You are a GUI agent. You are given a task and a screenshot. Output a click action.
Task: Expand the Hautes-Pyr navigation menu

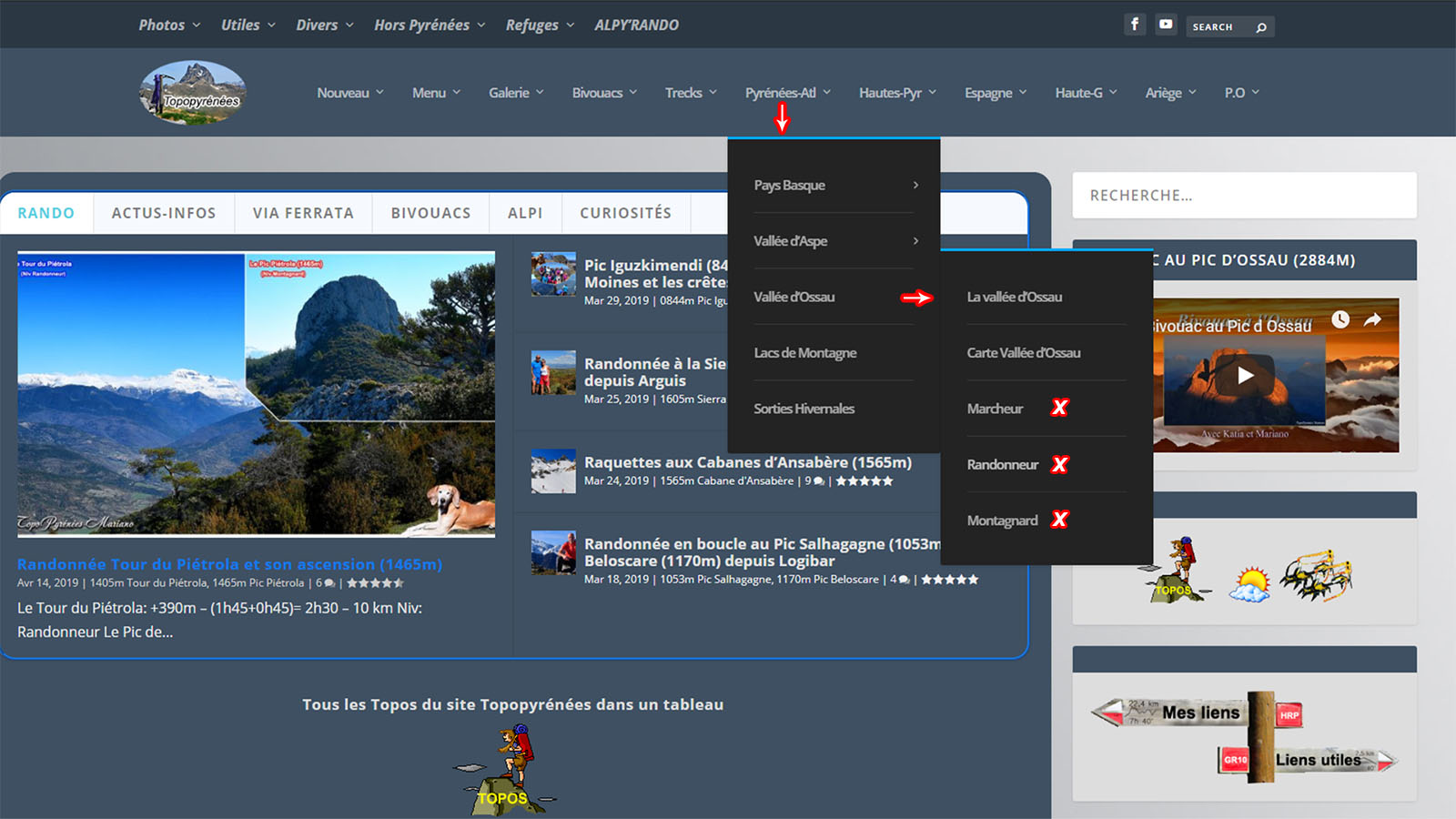point(897,93)
